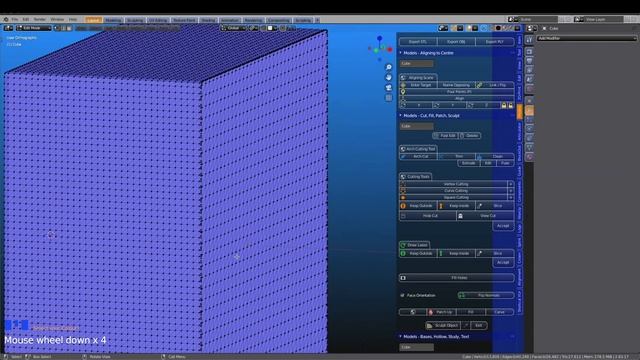Open the Global transform orientation dropdown

pyautogui.click(x=233, y=28)
